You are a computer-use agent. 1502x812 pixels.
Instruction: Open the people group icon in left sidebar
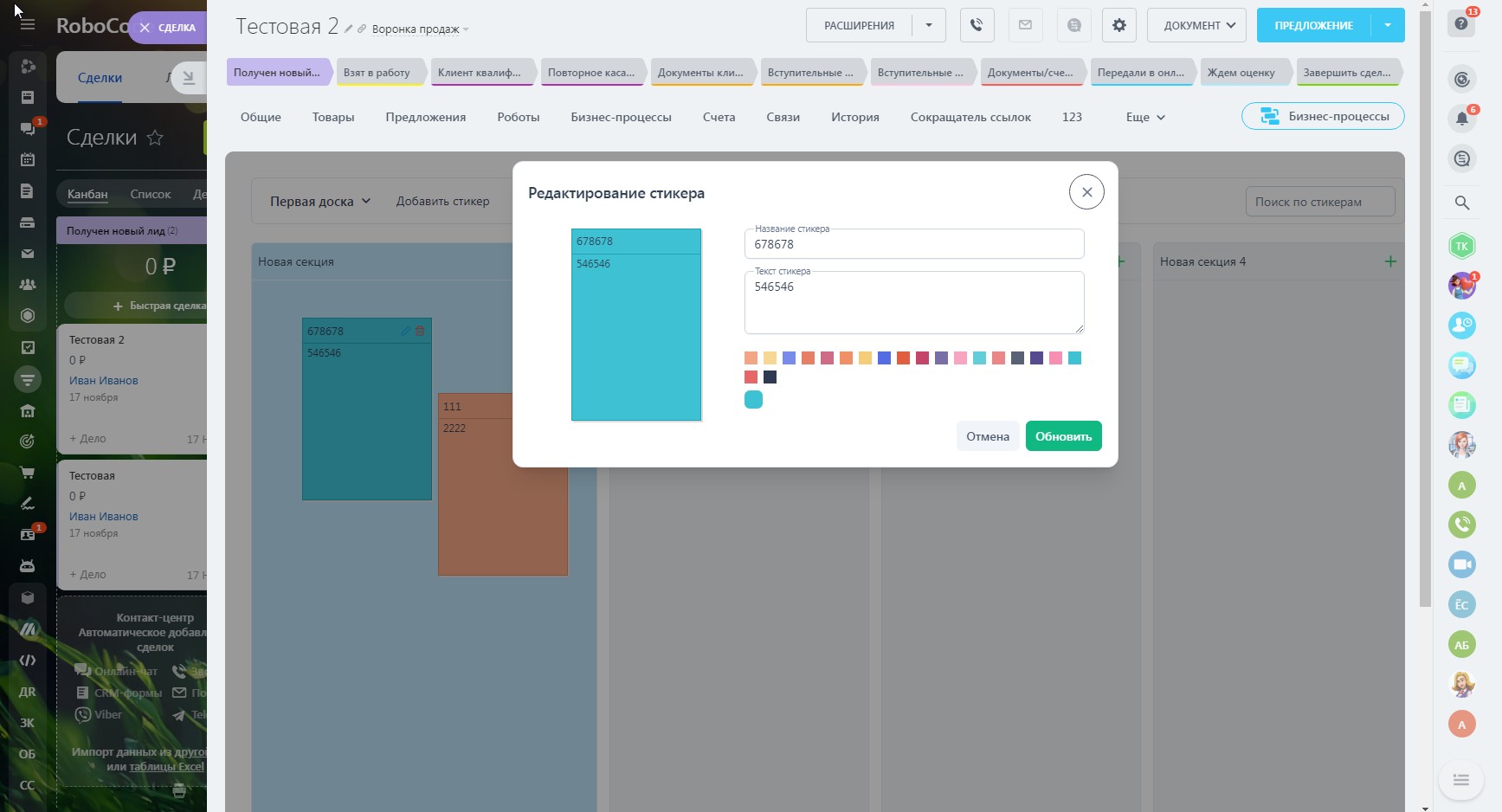[x=28, y=285]
